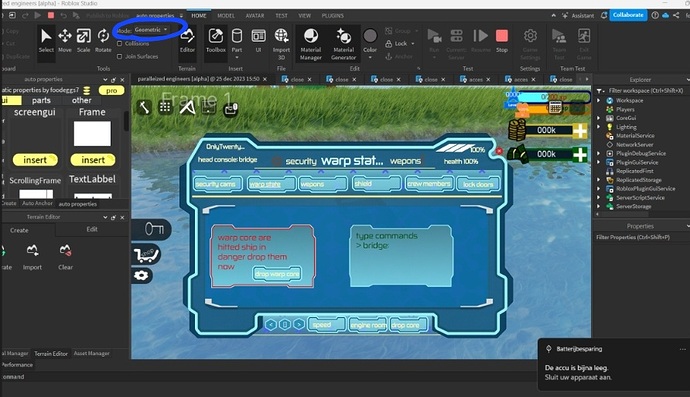Toggle the Collisions checkbox
The image size is (690, 397).
(119, 44)
